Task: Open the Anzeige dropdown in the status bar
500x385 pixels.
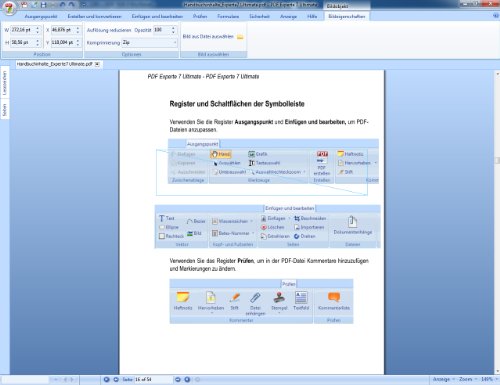Action: (x=444, y=379)
